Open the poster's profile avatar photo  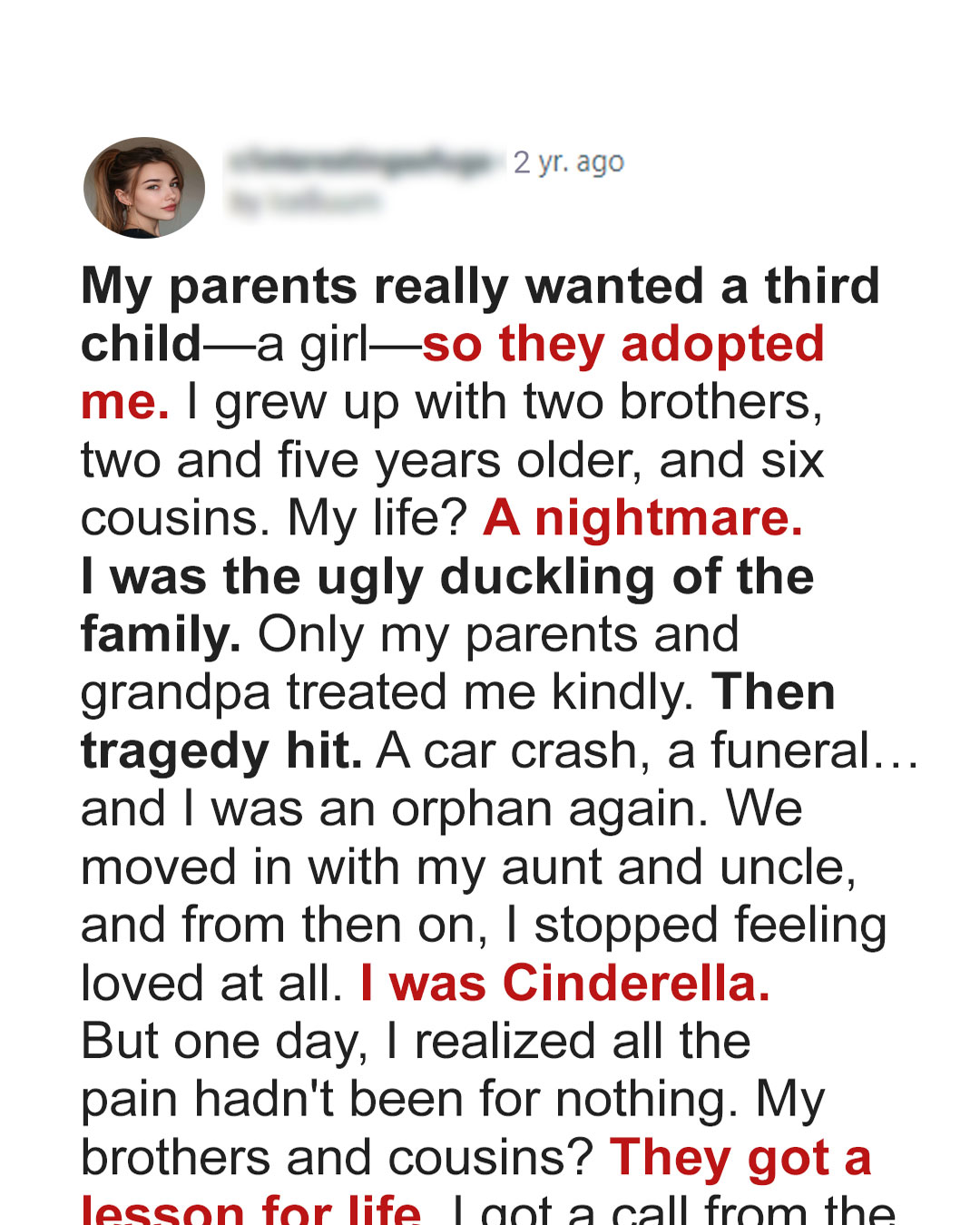[144, 188]
